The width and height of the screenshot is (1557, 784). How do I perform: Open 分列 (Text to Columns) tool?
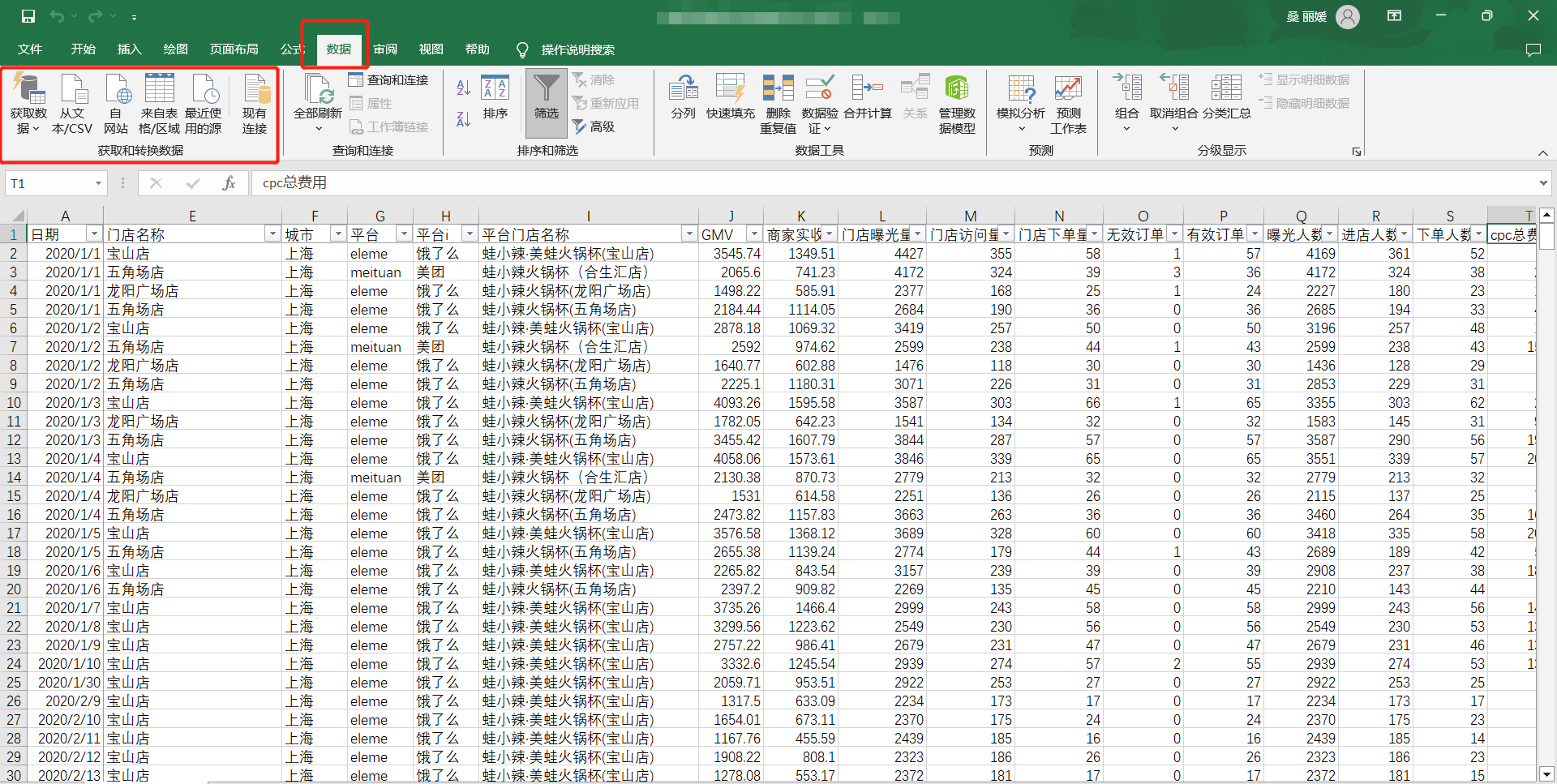[x=683, y=104]
